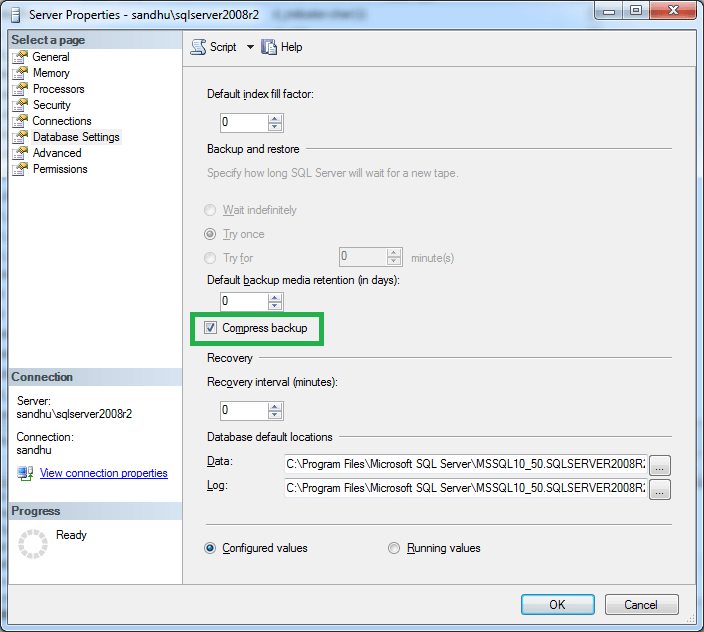This screenshot has height=632, width=704.
Task: Minimize the Server Properties window
Action: point(609,10)
